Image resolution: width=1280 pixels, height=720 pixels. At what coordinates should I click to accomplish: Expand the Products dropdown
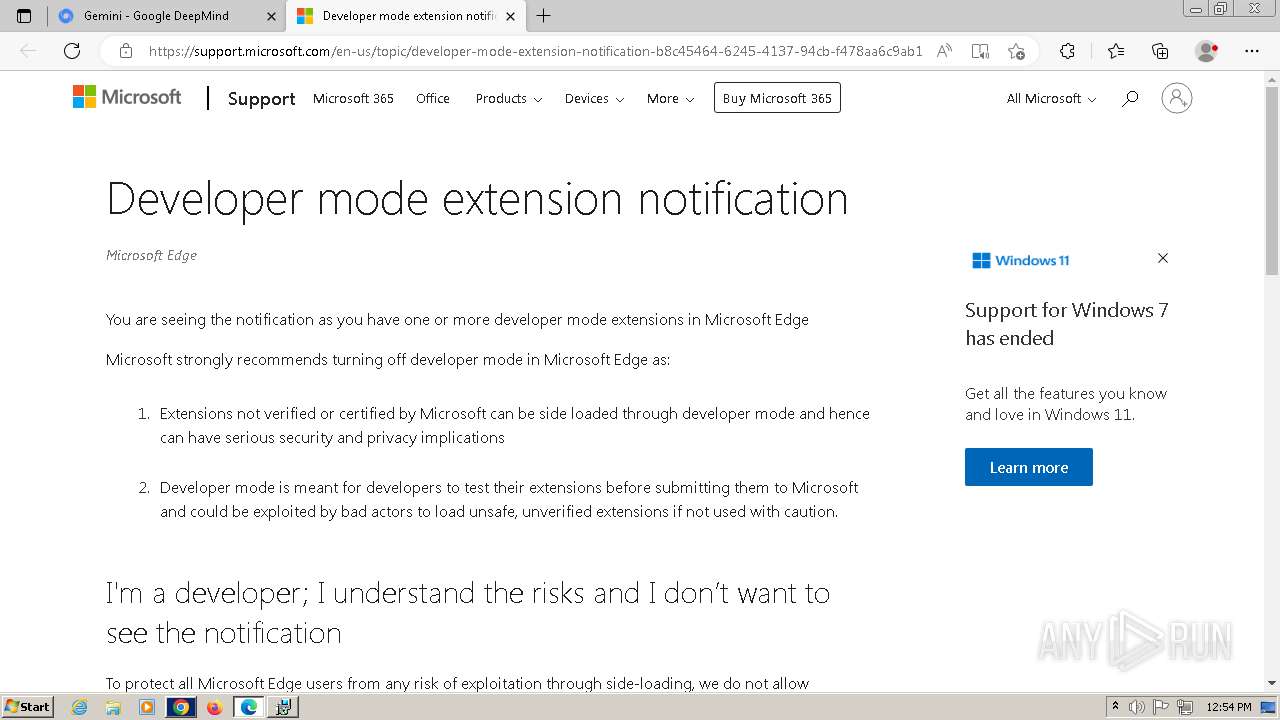pyautogui.click(x=509, y=98)
